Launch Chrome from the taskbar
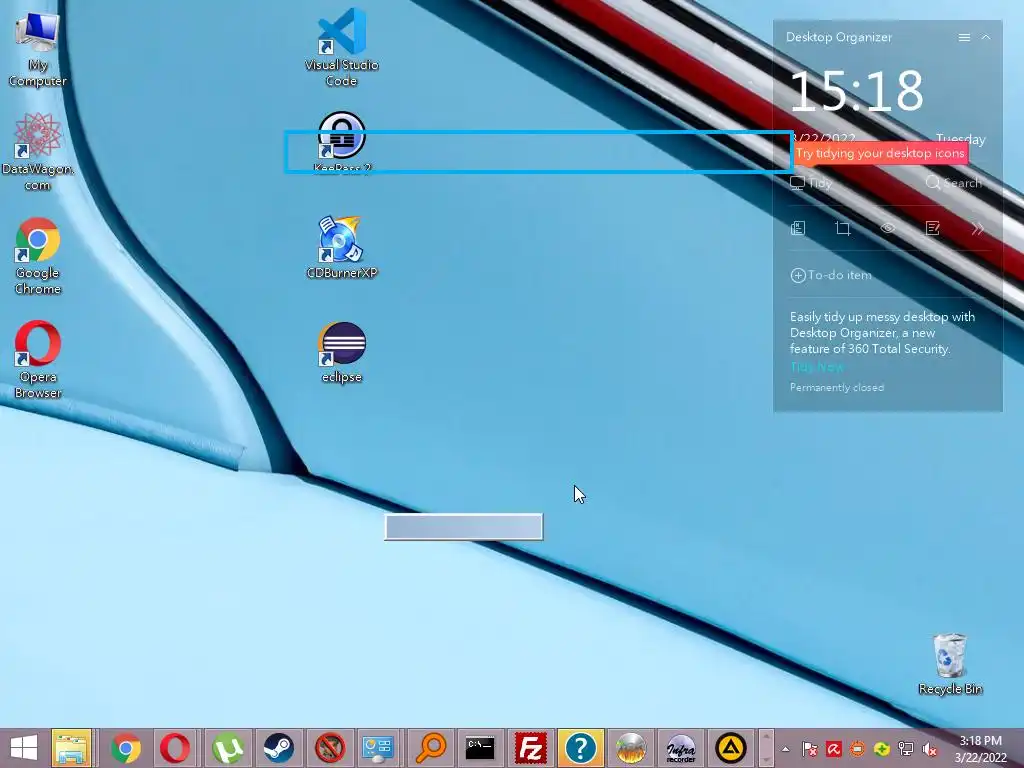The height and width of the screenshot is (768, 1024). (125, 748)
